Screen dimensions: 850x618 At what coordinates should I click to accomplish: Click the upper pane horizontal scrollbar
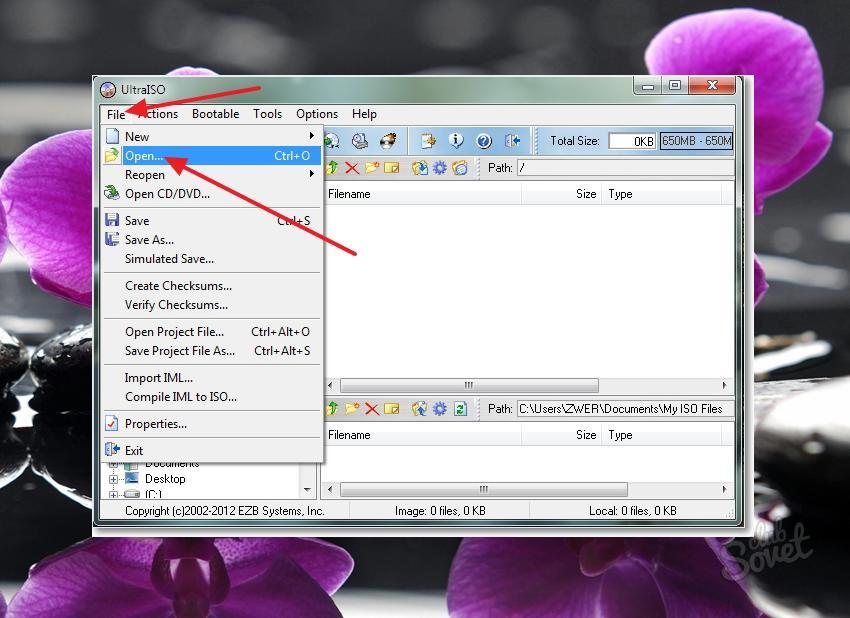[x=469, y=385]
